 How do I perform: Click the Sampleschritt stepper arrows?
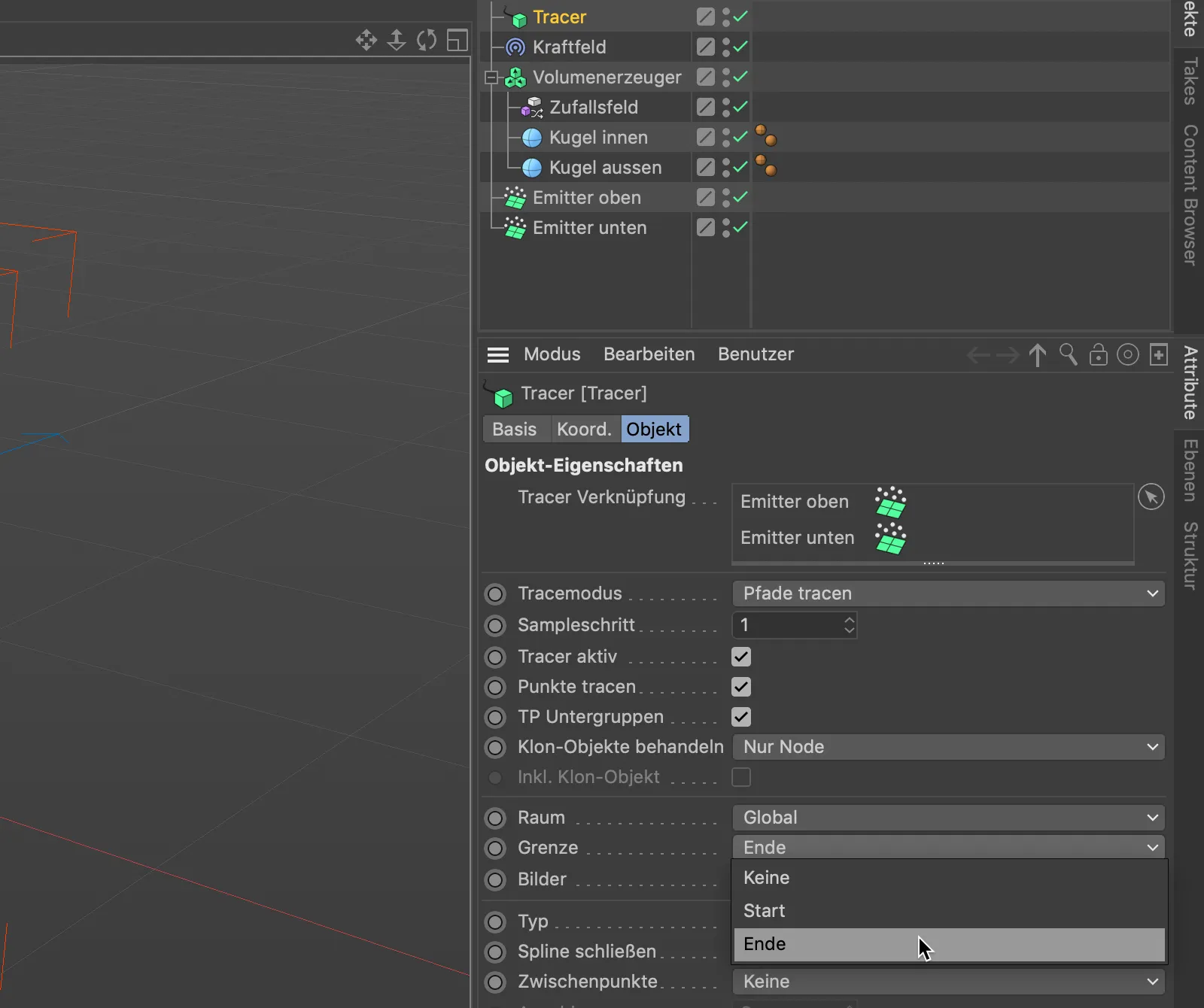(850, 625)
